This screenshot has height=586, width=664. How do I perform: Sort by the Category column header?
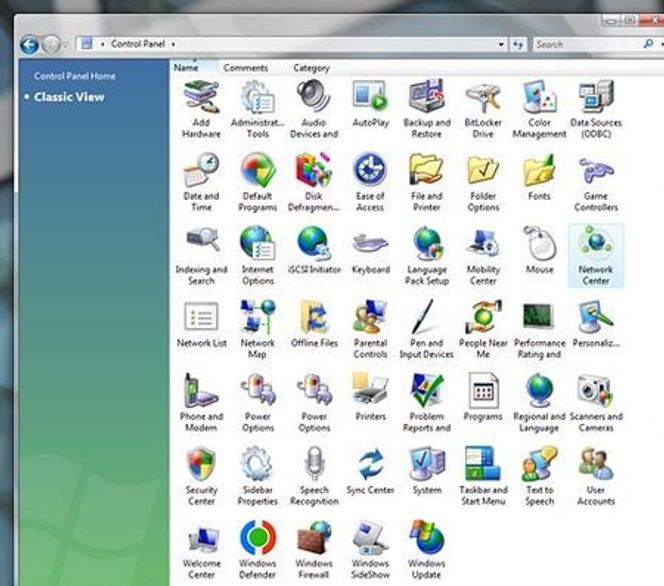[311, 68]
